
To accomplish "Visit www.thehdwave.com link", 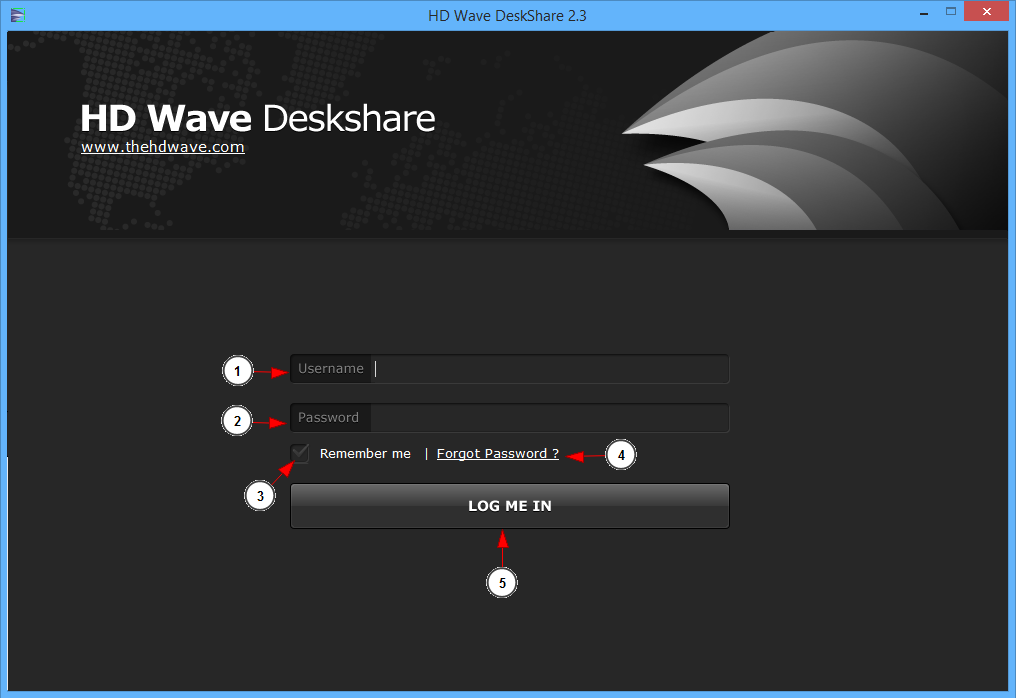I will tap(163, 147).
